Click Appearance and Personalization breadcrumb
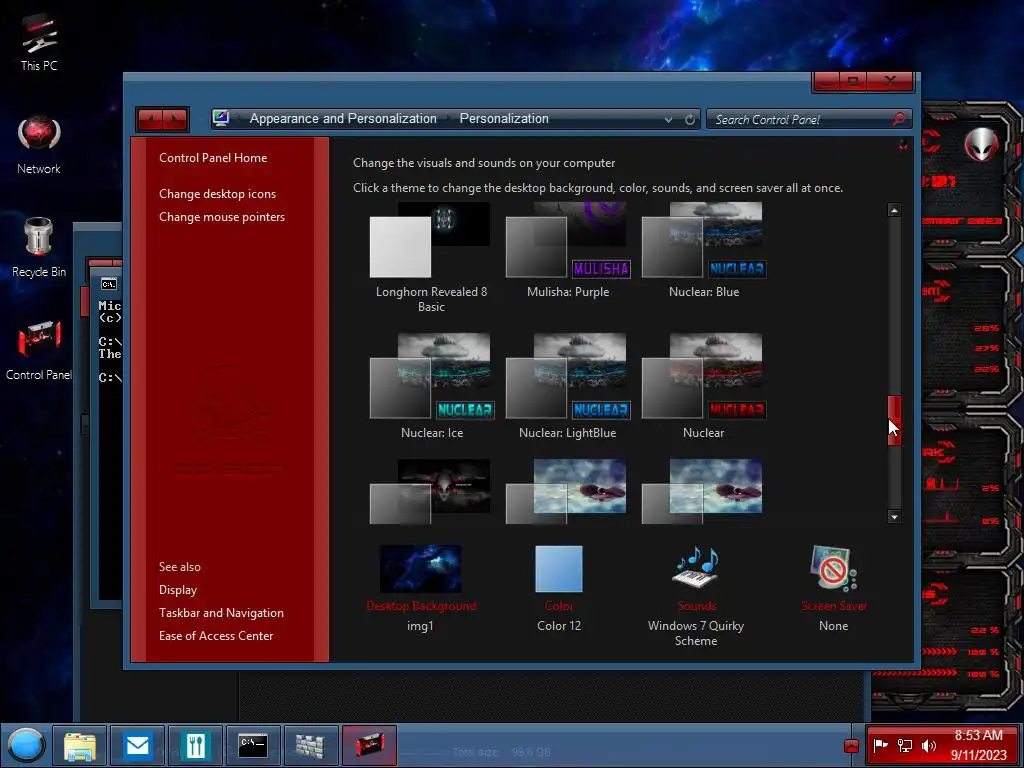1024x768 pixels. [x=343, y=118]
